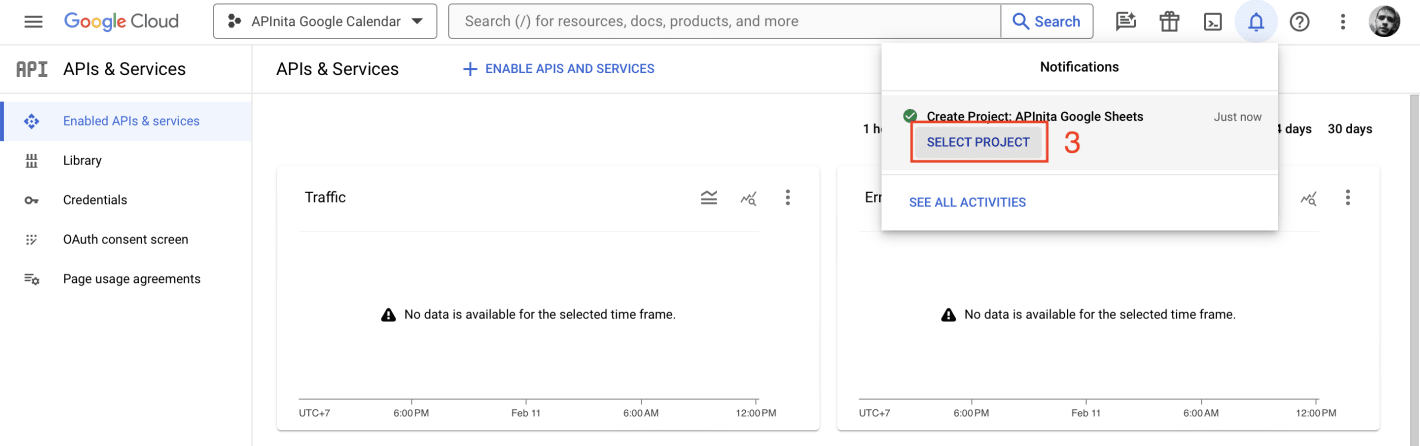The width and height of the screenshot is (1420, 446).
Task: Open Traffic chart more options menu
Action: point(788,198)
